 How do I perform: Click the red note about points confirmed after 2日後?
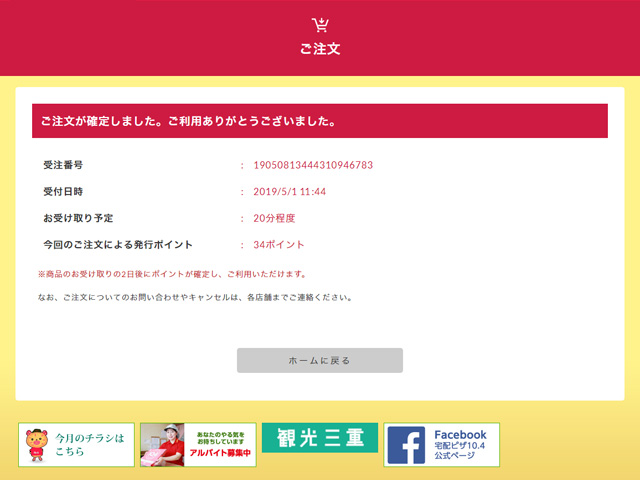[172, 274]
